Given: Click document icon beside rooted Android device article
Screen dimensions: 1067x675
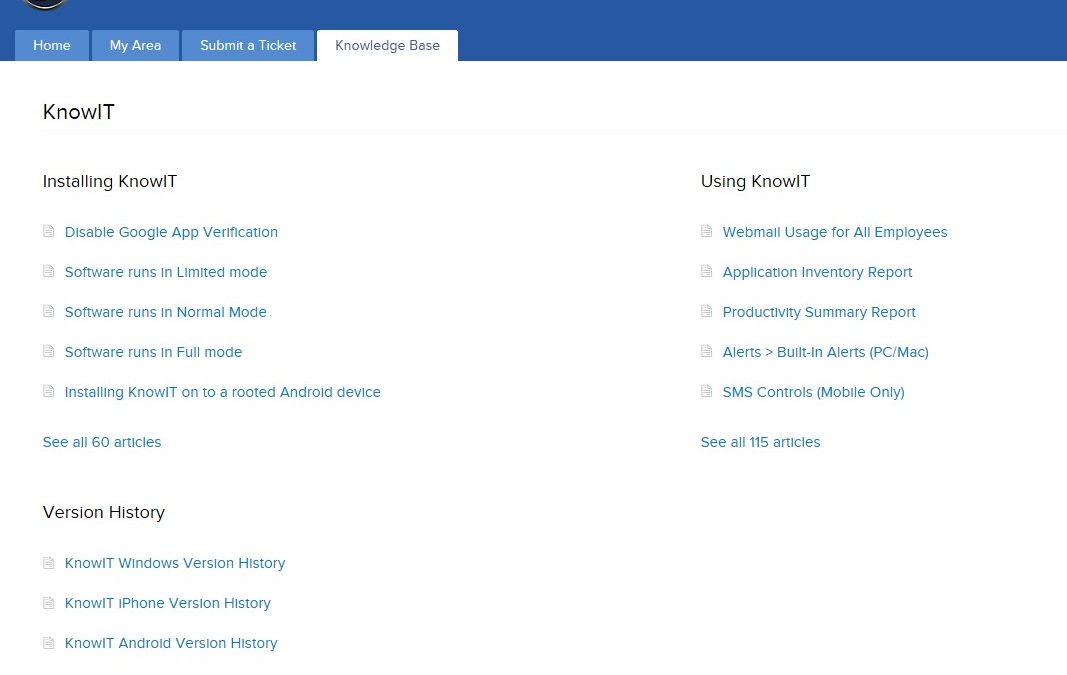Looking at the screenshot, I should tap(48, 392).
